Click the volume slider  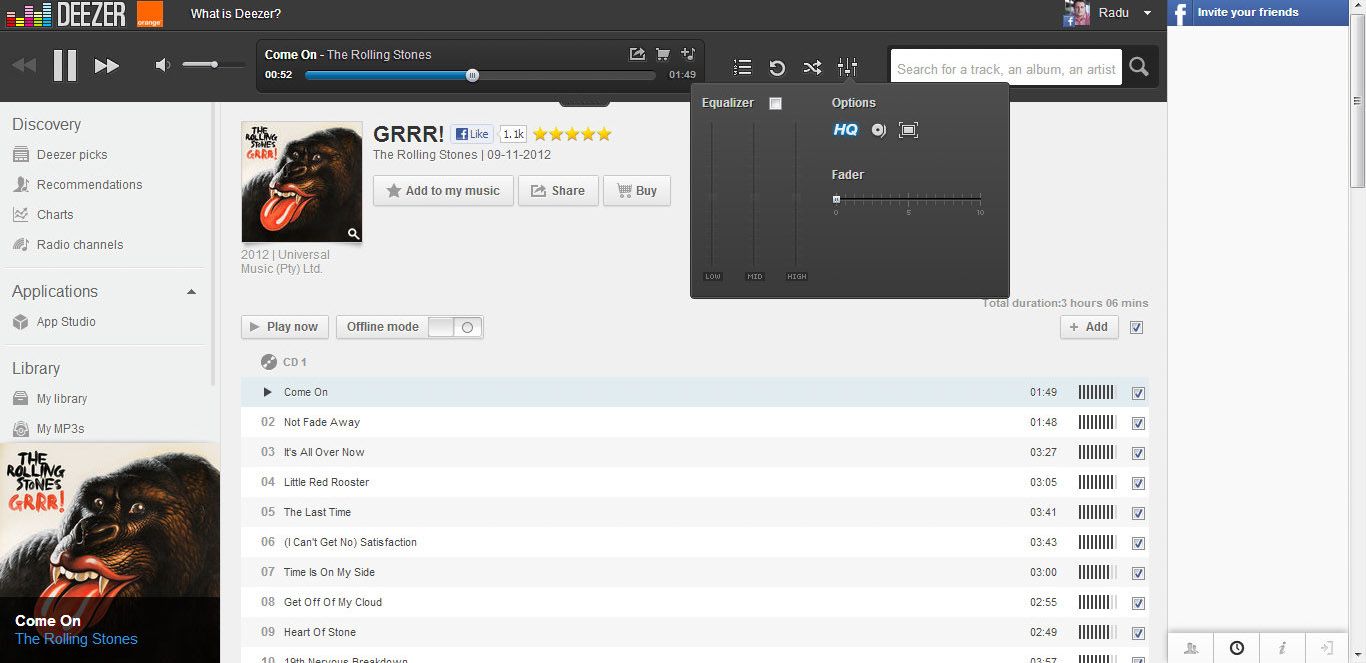pyautogui.click(x=214, y=65)
